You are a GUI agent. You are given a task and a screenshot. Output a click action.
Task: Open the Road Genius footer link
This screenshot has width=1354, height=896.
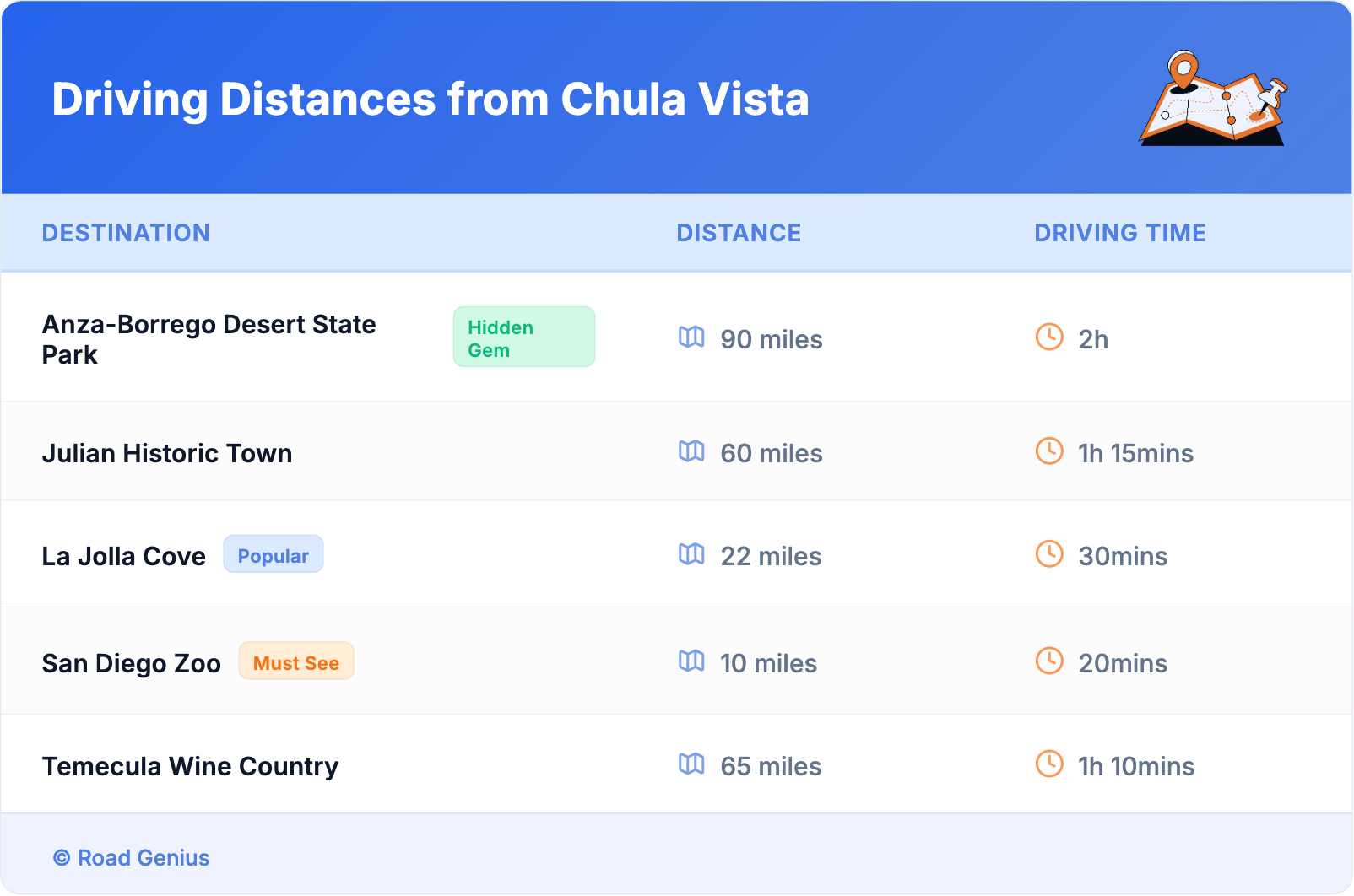(x=143, y=858)
